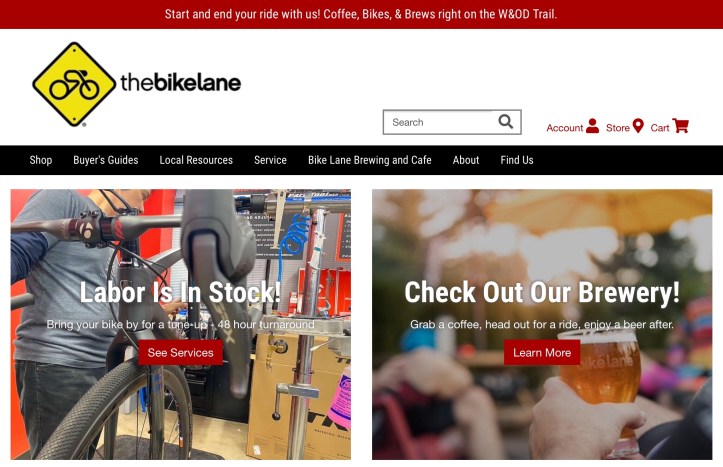Open Bike Lane Brewing and Cafe menu

click(370, 160)
